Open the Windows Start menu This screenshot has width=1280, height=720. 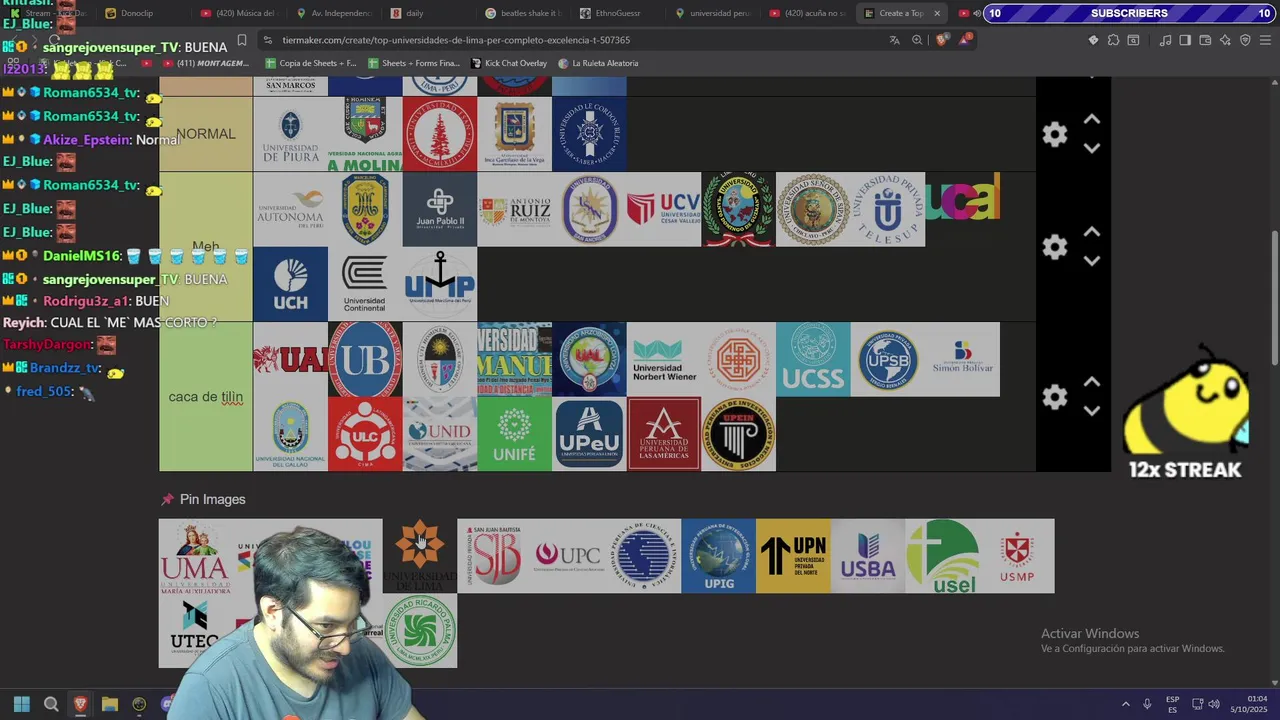[x=21, y=704]
